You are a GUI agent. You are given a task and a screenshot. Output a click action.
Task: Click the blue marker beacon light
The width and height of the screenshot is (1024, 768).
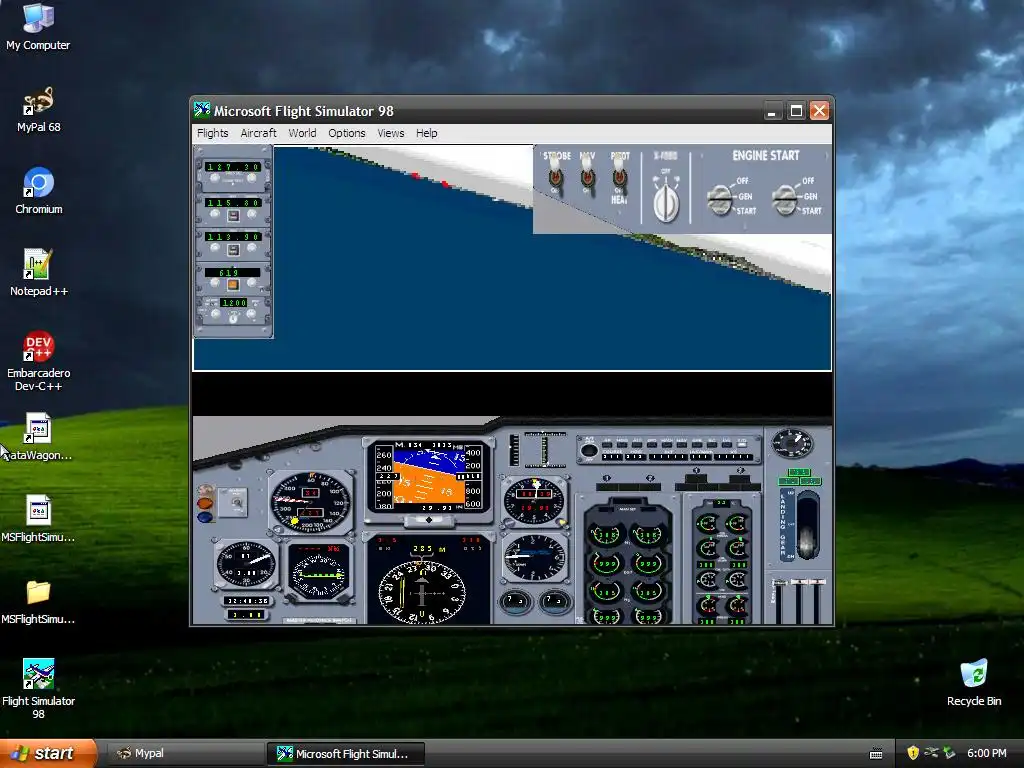coord(205,517)
